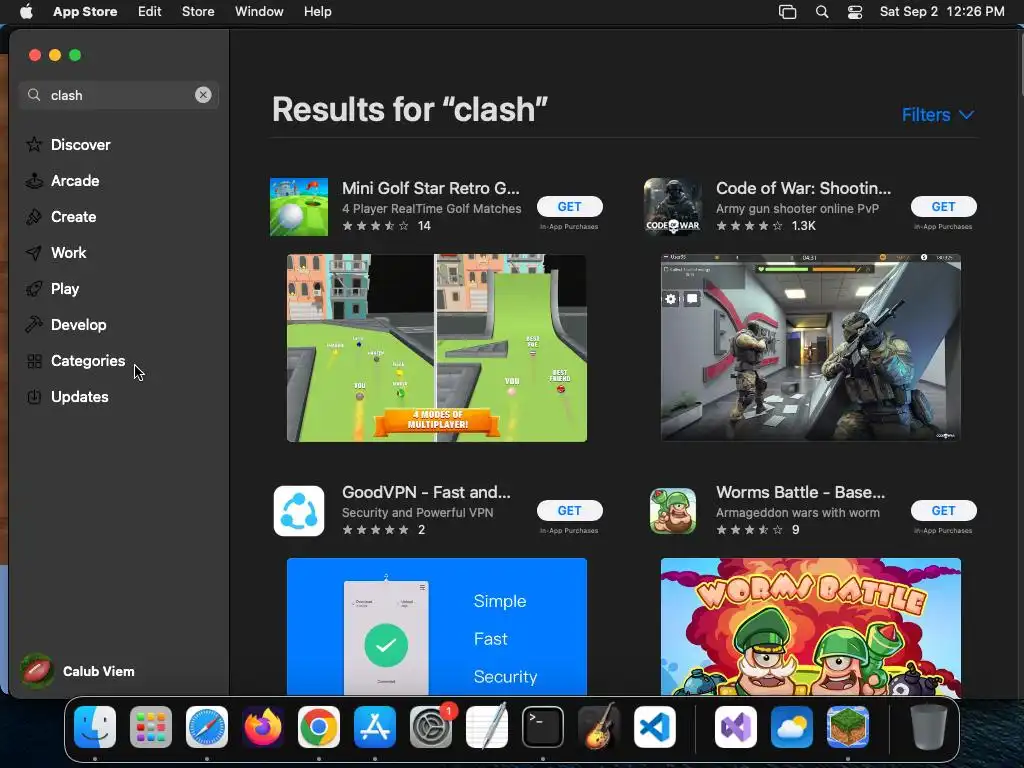The height and width of the screenshot is (768, 1024).
Task: Focus the clash search field
Action: click(x=119, y=95)
